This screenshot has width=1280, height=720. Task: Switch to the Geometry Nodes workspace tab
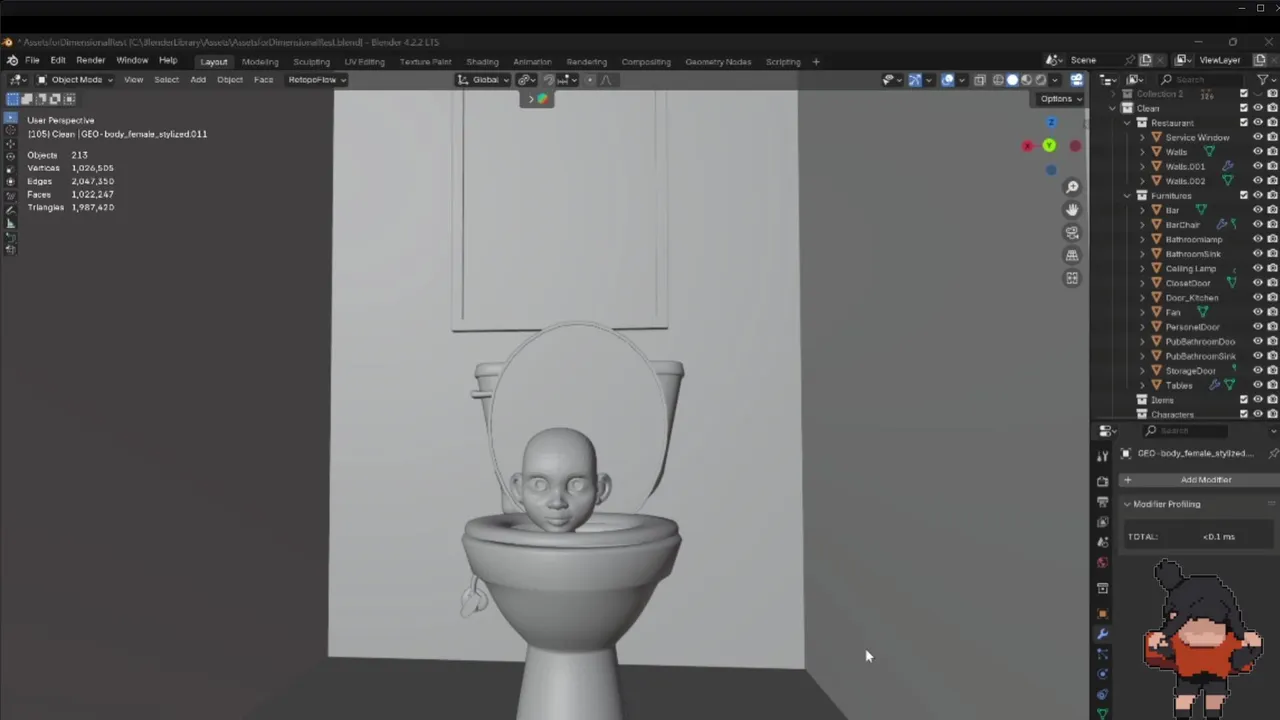point(718,62)
